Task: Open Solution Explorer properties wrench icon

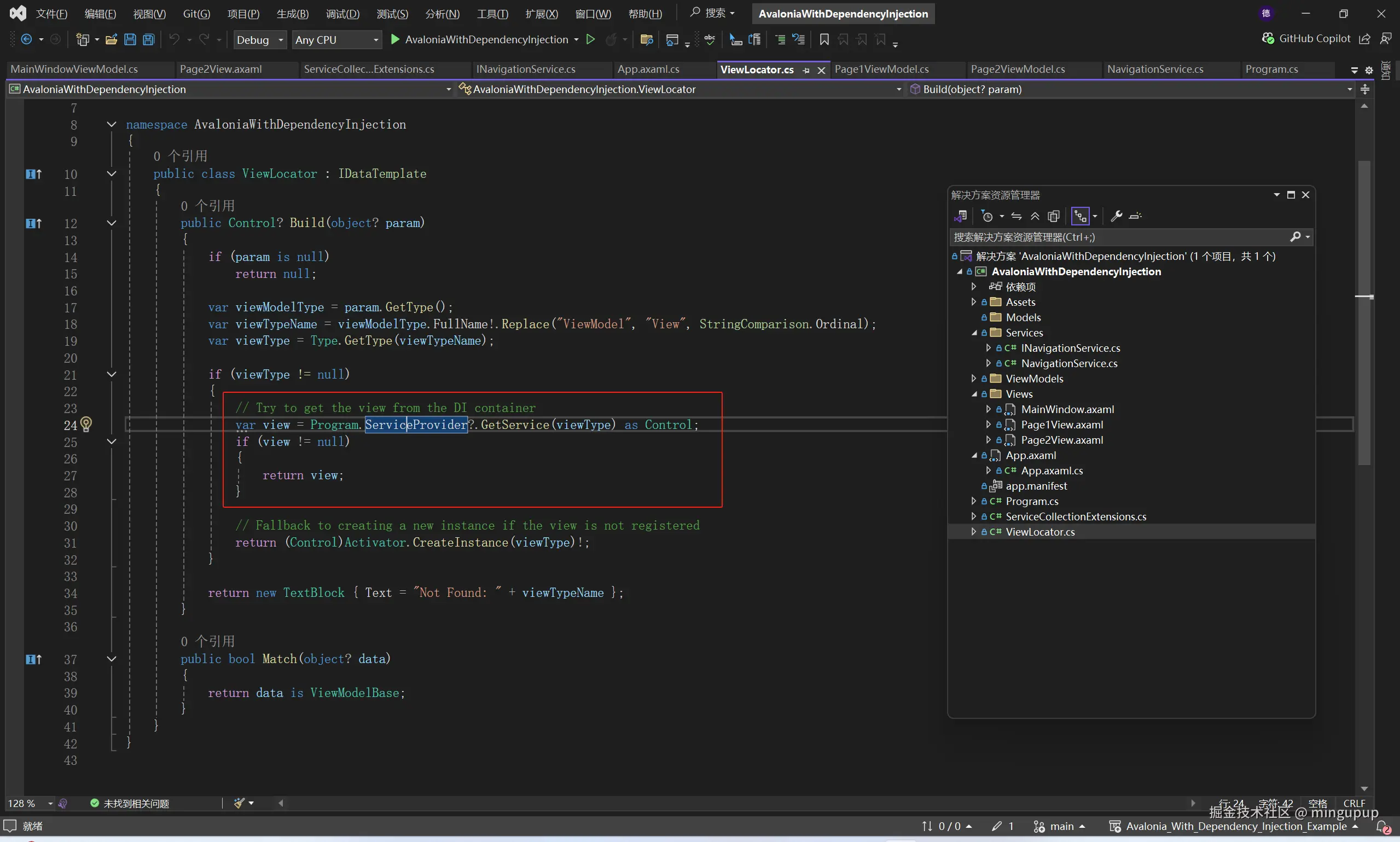Action: pos(1117,216)
